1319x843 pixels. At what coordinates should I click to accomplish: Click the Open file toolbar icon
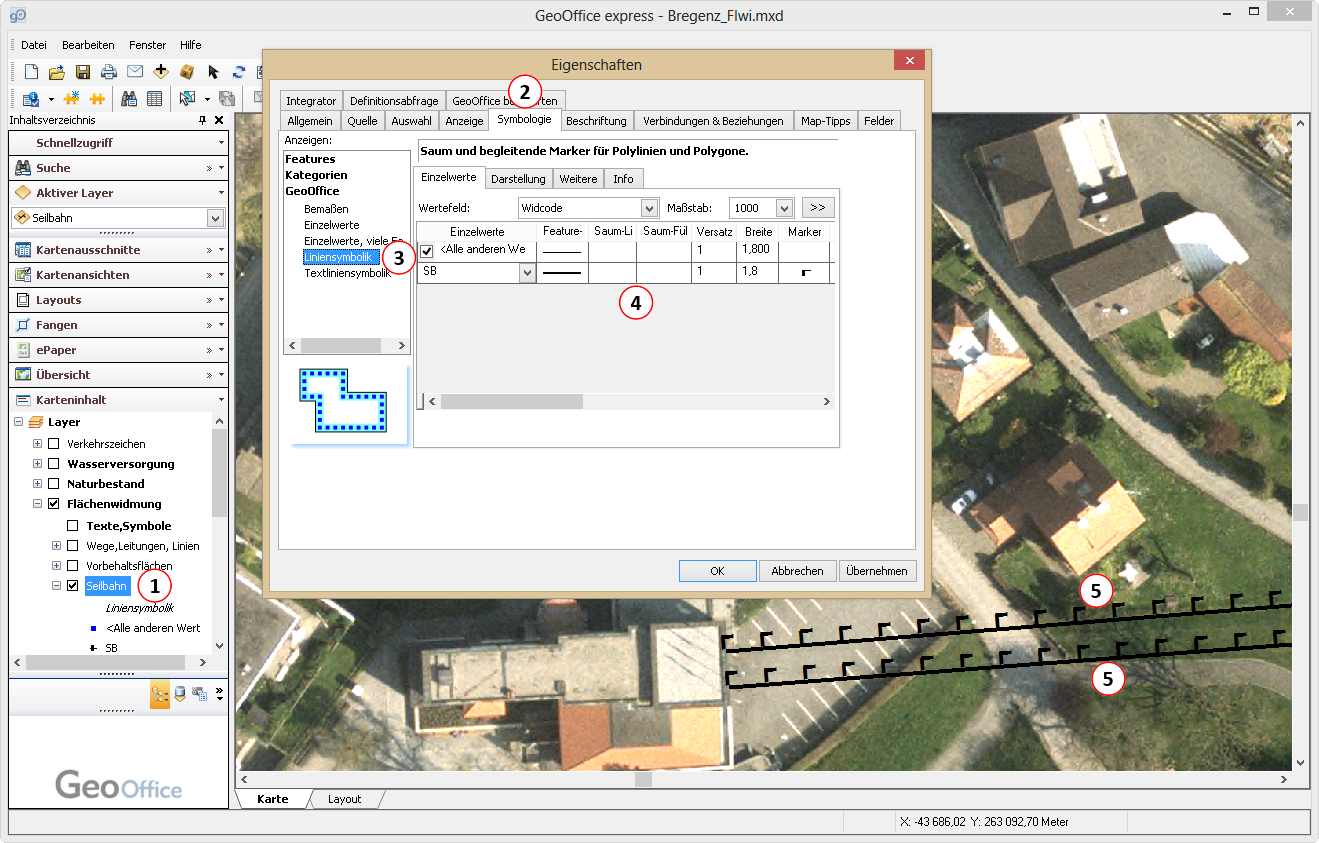[x=57, y=71]
